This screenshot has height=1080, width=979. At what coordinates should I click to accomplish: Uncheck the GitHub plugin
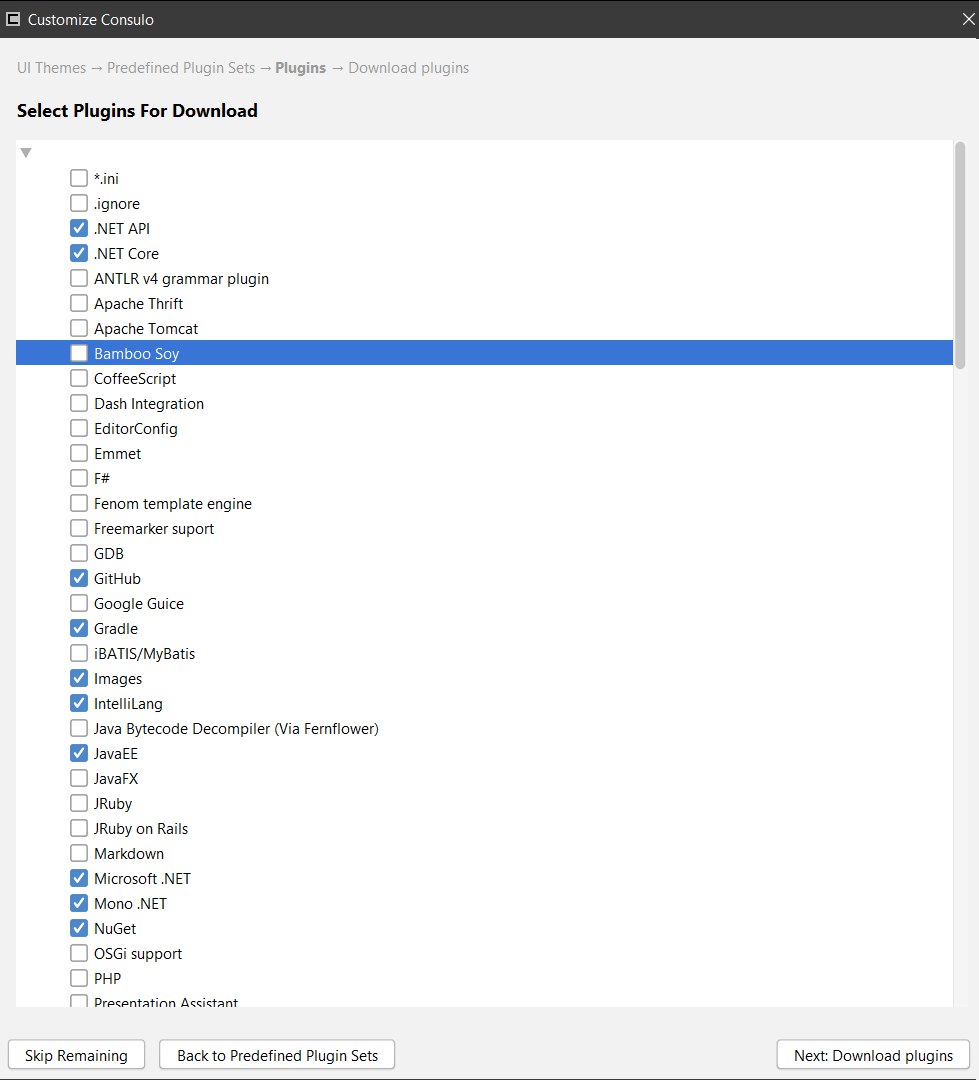pyautogui.click(x=79, y=578)
